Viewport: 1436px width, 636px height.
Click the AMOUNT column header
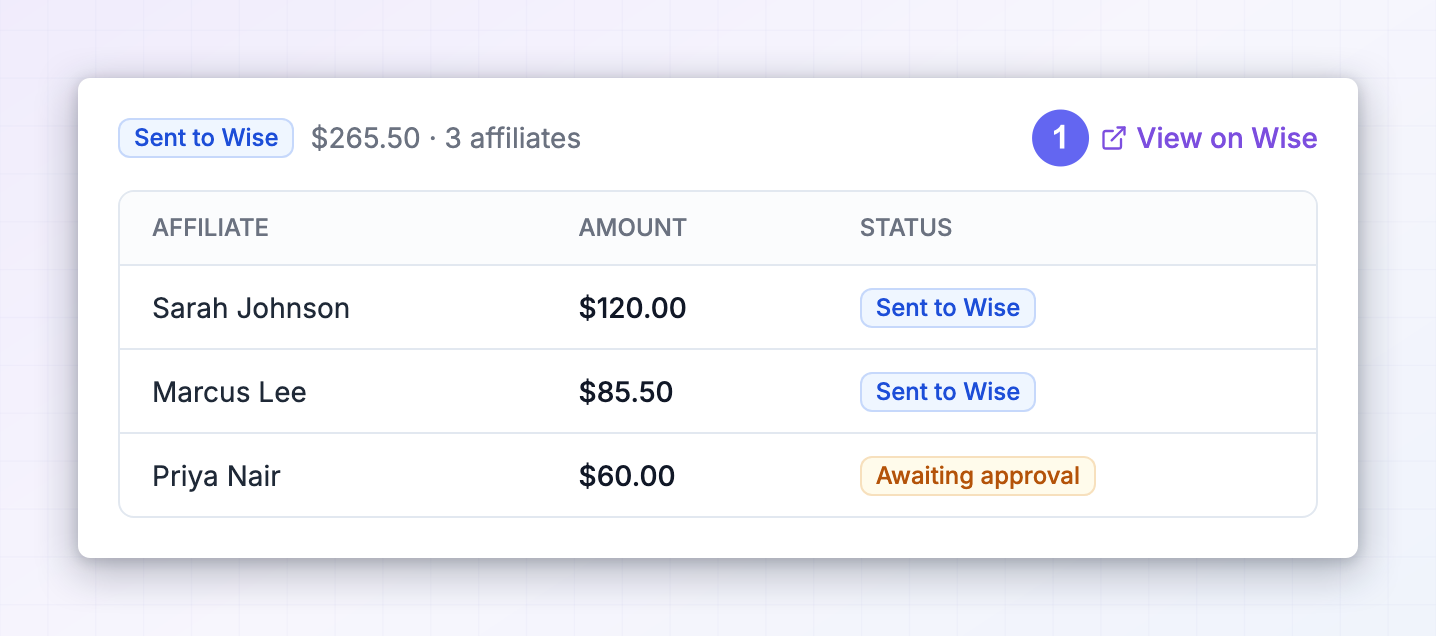pyautogui.click(x=633, y=228)
